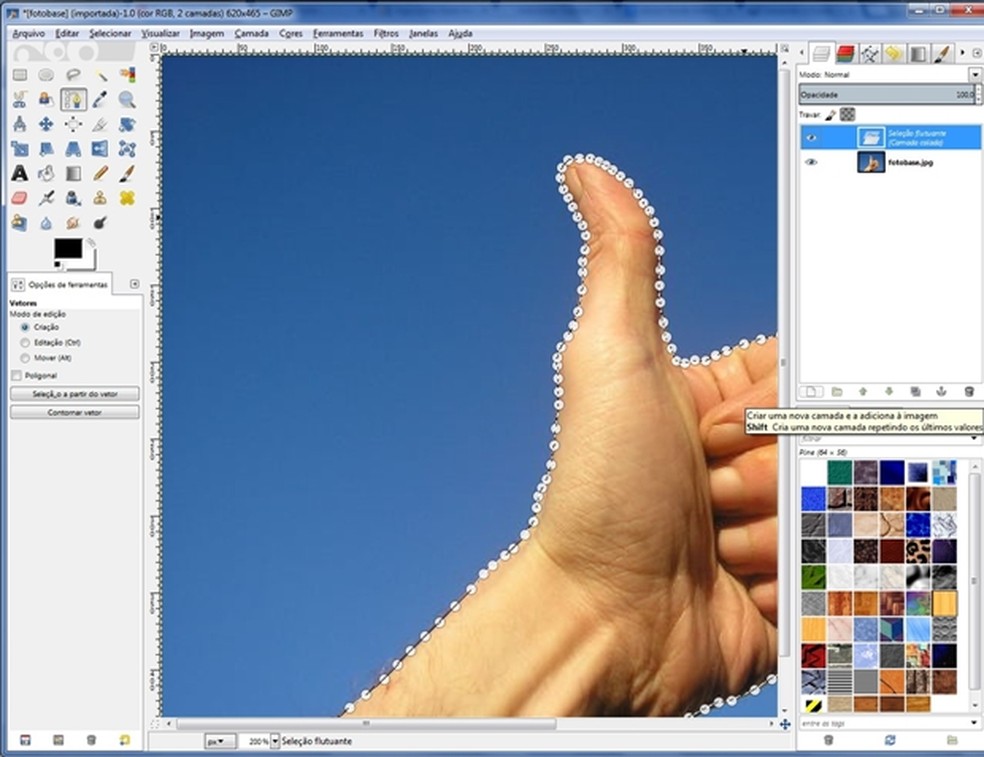Select the Free Select lasso tool

73,75
